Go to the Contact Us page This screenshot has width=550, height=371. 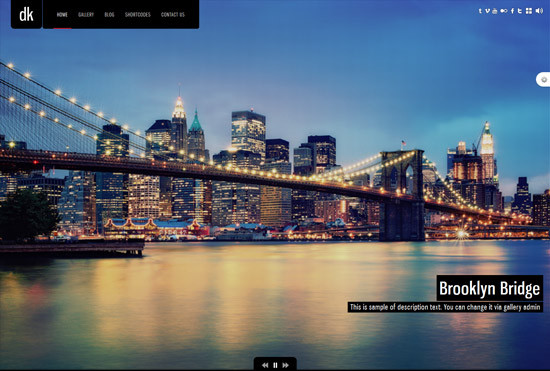click(173, 14)
